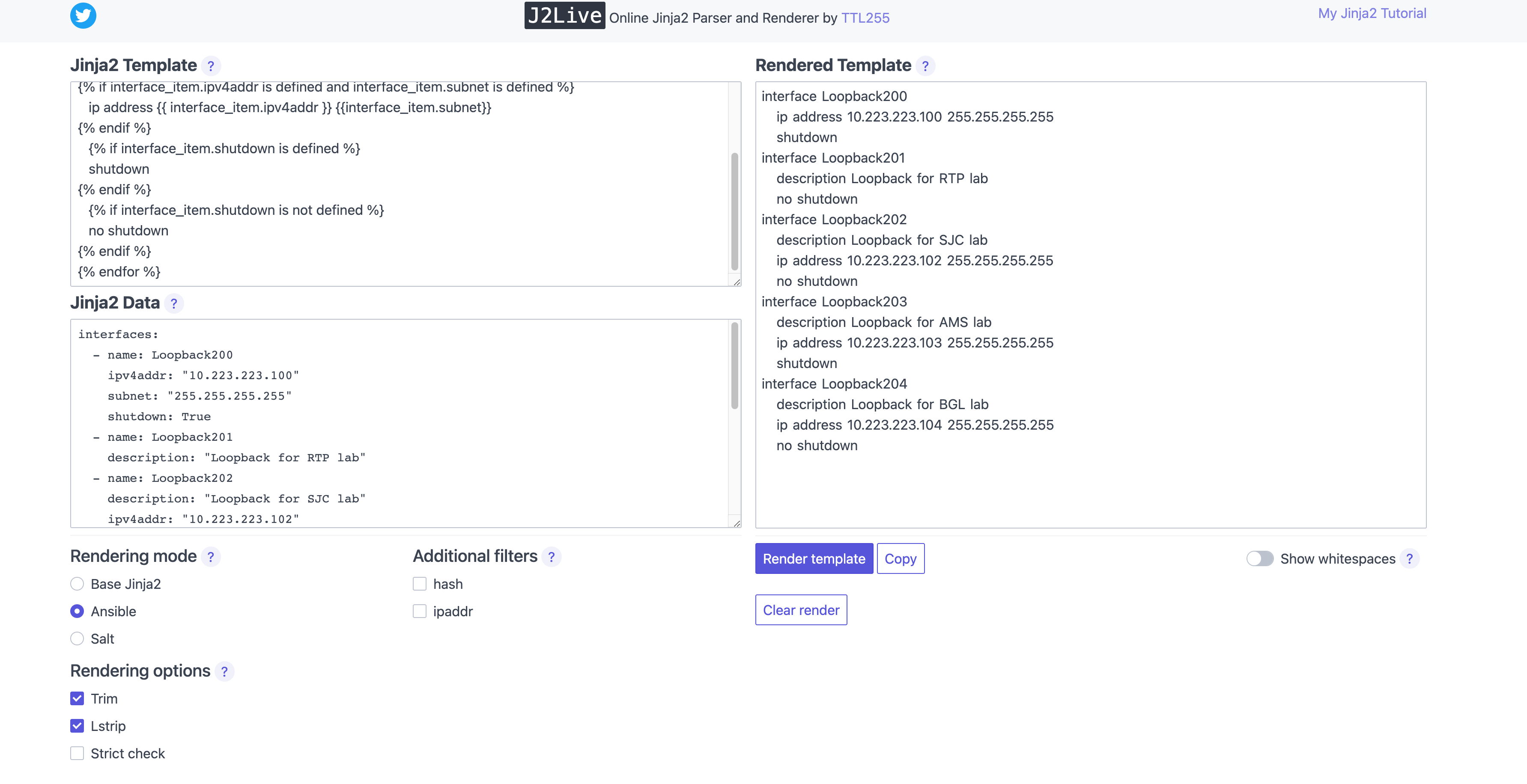Copy the rendered output
This screenshot has height=784, width=1527.
point(901,559)
